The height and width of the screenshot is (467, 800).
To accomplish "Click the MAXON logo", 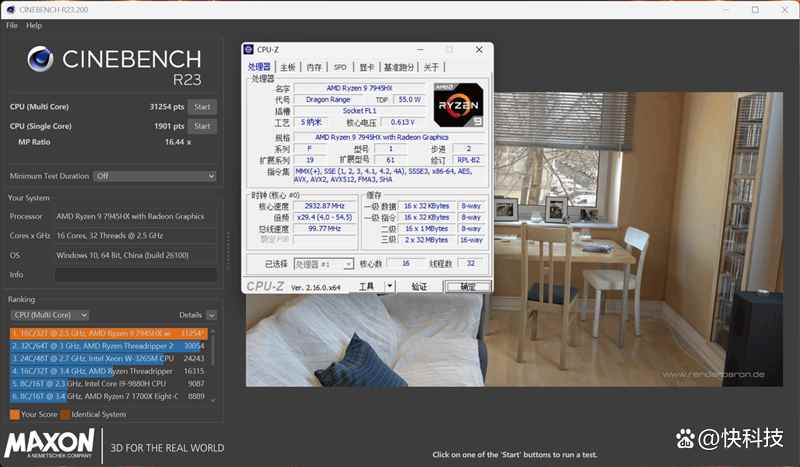I will pyautogui.click(x=49, y=443).
